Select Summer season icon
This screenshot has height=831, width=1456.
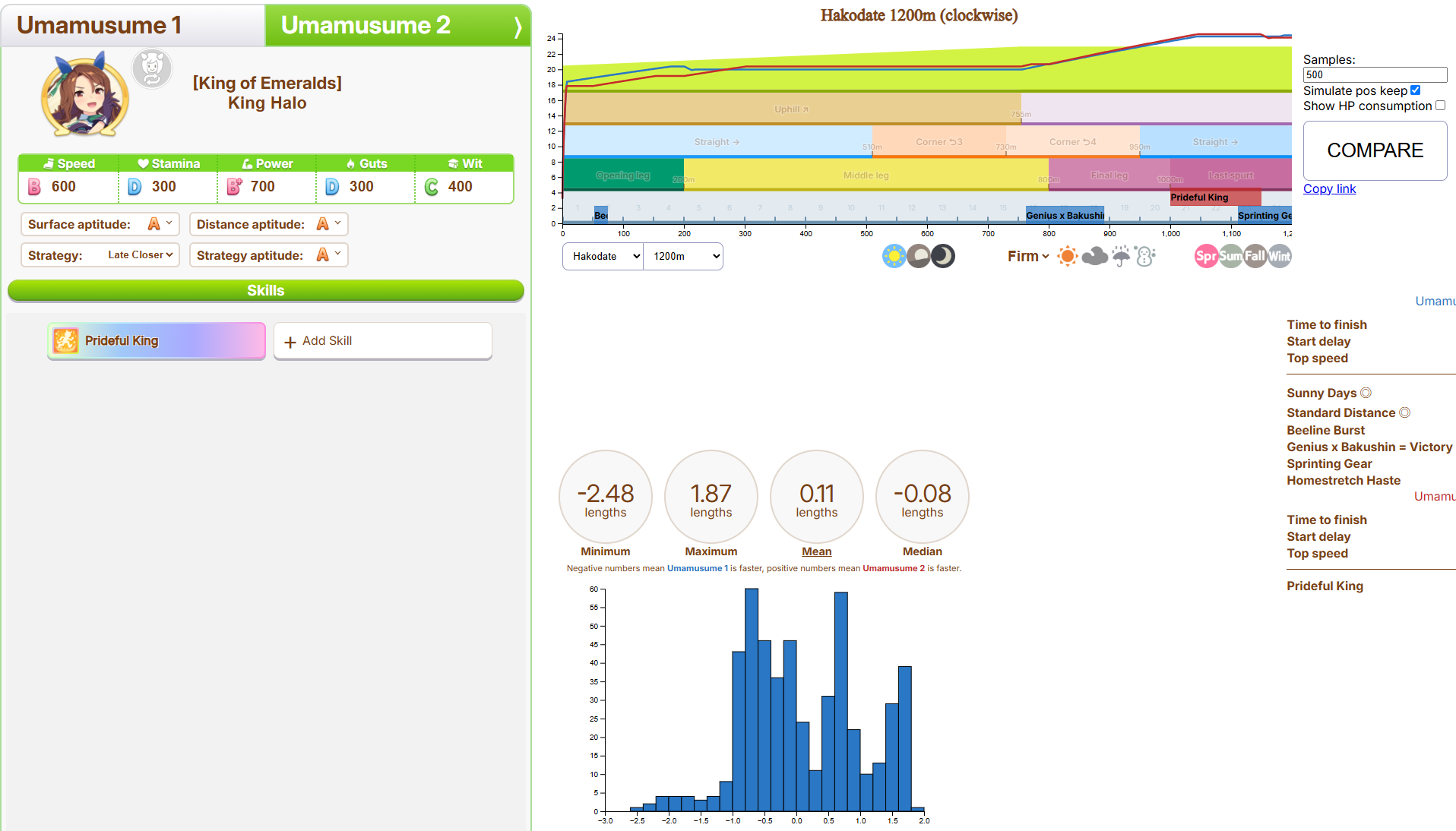pos(1230,256)
